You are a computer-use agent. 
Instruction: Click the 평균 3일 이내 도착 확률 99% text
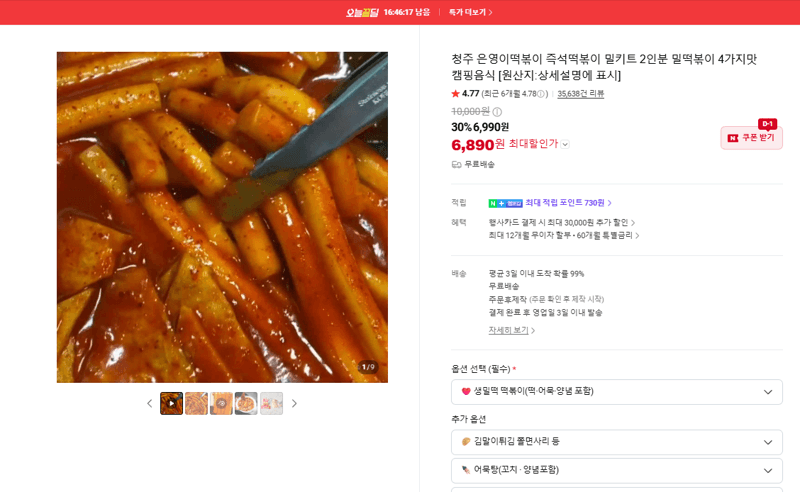[536, 274]
